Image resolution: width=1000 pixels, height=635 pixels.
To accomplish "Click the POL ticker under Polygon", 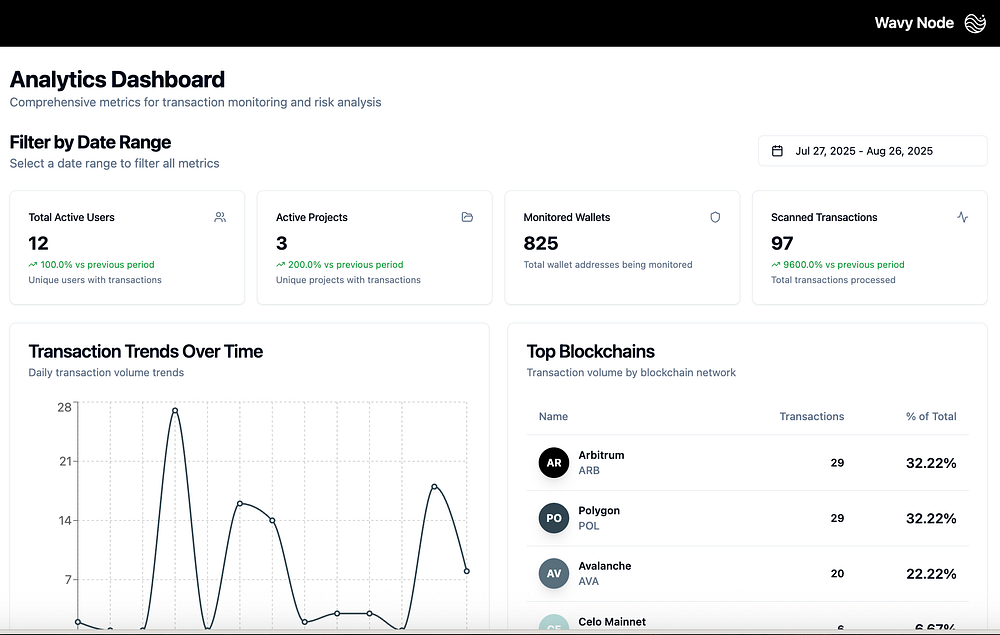I will 589,526.
